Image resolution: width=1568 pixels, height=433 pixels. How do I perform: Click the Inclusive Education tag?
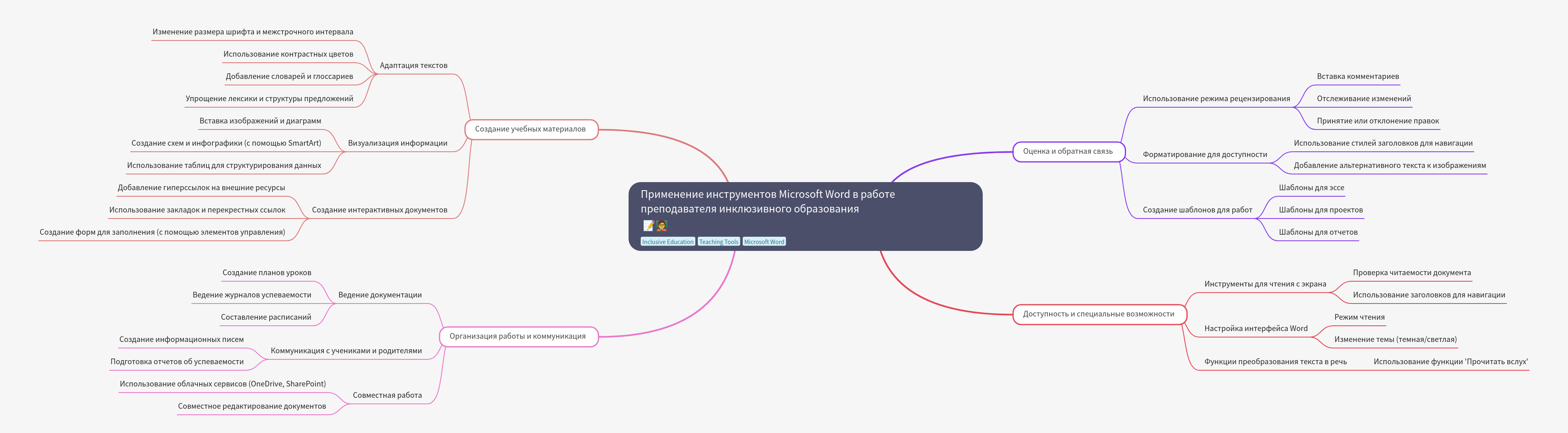pyautogui.click(x=667, y=242)
